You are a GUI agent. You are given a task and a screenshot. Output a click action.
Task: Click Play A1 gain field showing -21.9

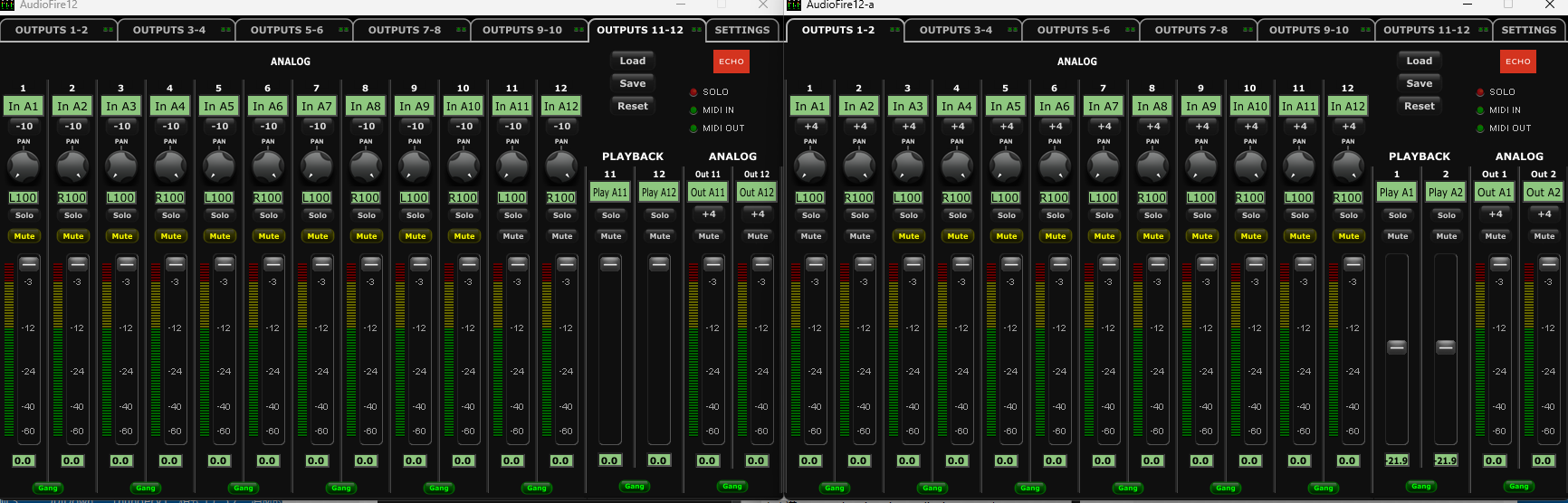pos(1397,460)
